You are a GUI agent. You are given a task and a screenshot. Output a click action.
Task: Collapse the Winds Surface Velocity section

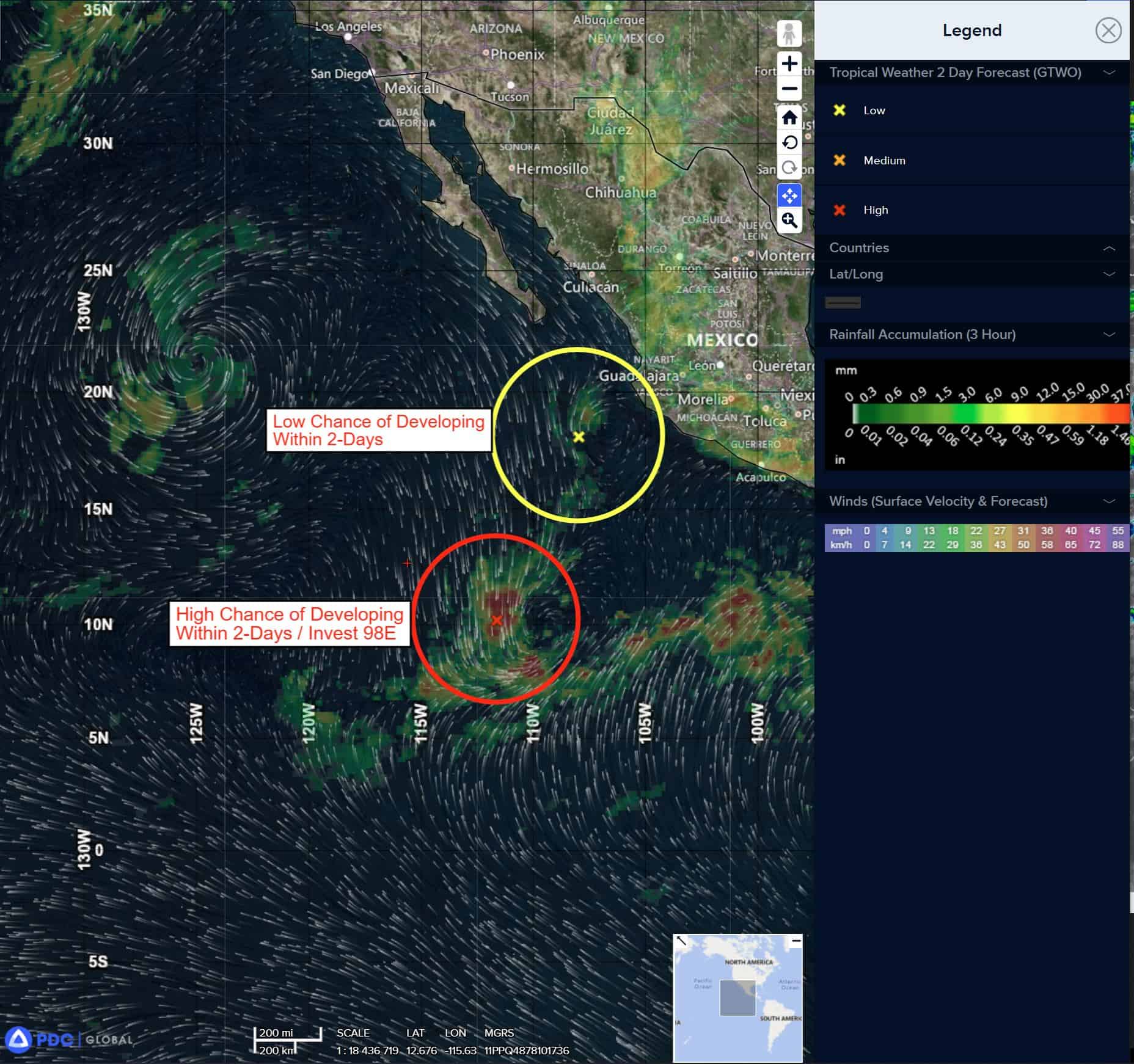click(1109, 501)
